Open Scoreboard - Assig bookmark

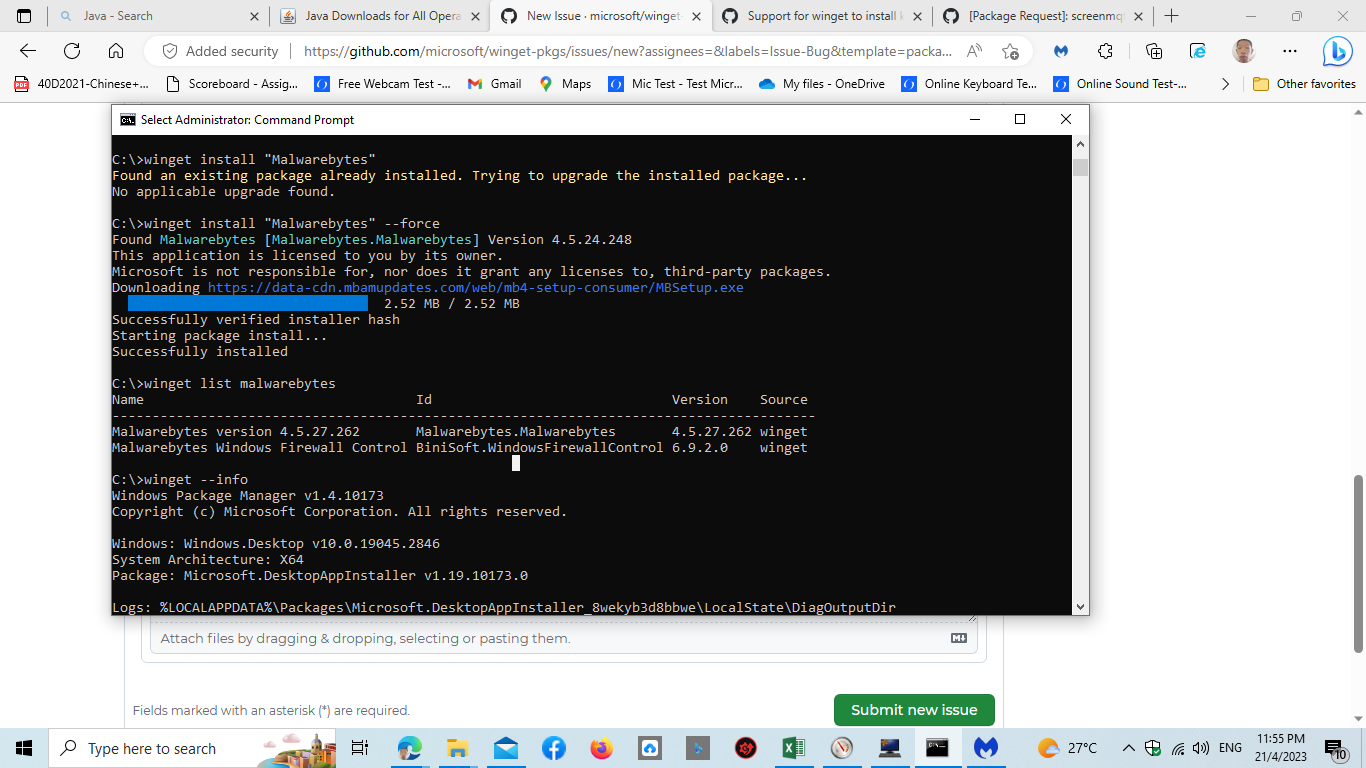coord(232,84)
